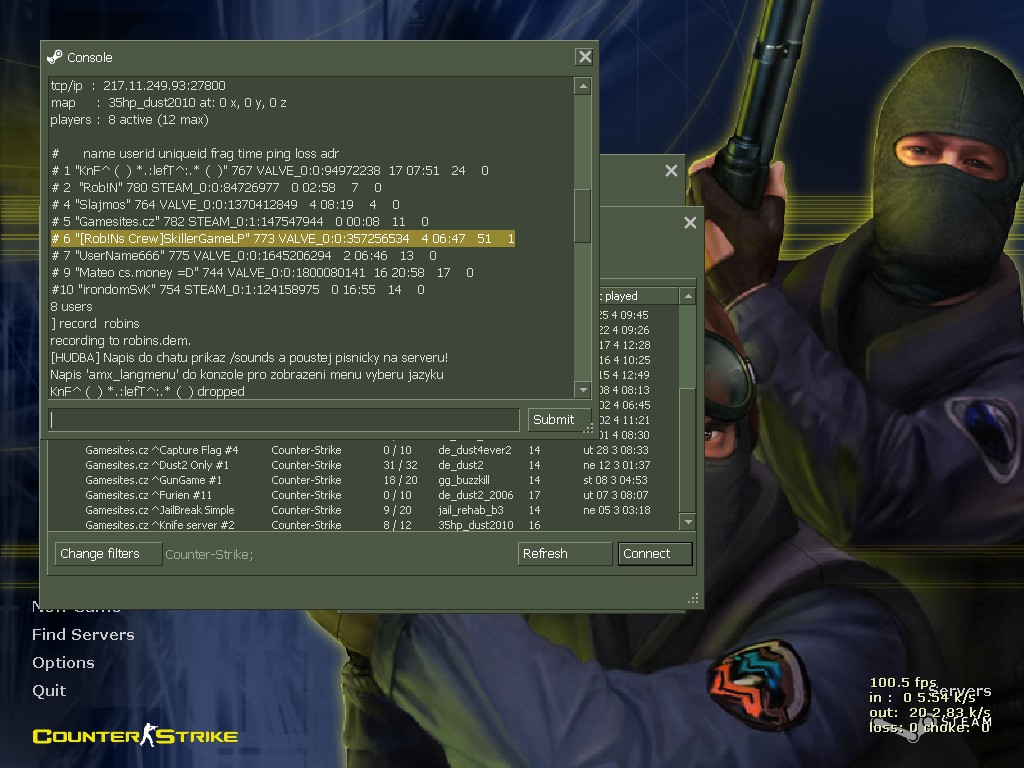Click the "players : 8 active (12 max)" line
This screenshot has width=1024, height=768.
coord(129,120)
